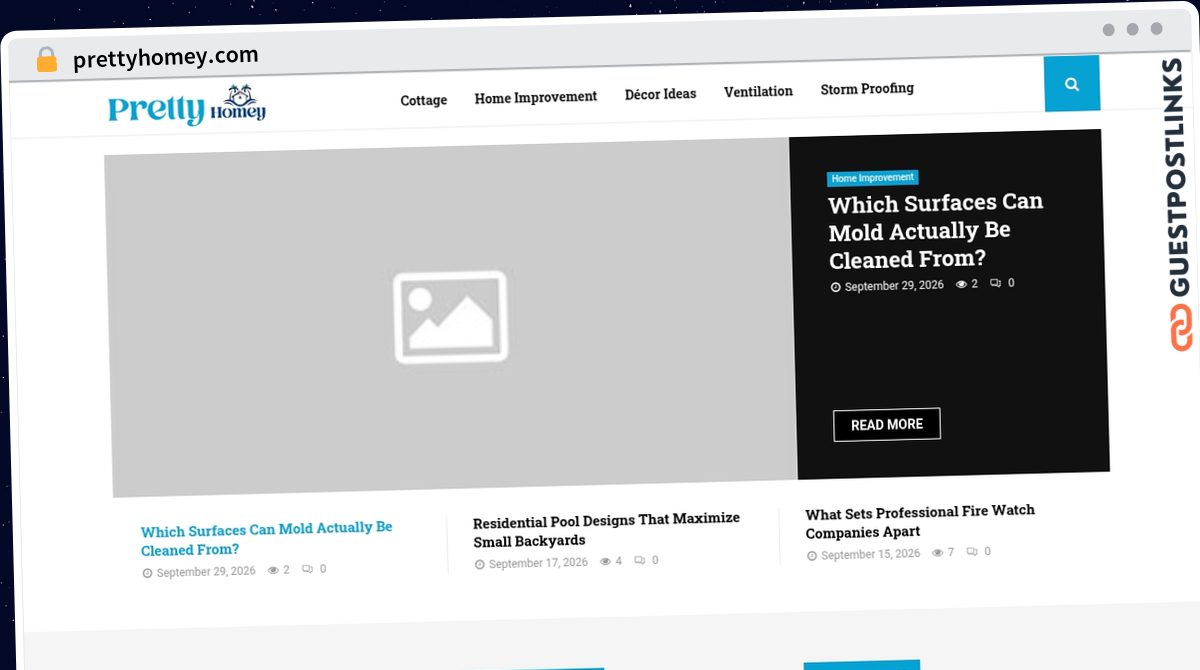Open the Storm Proofing menu item
The image size is (1200, 670).
click(867, 89)
